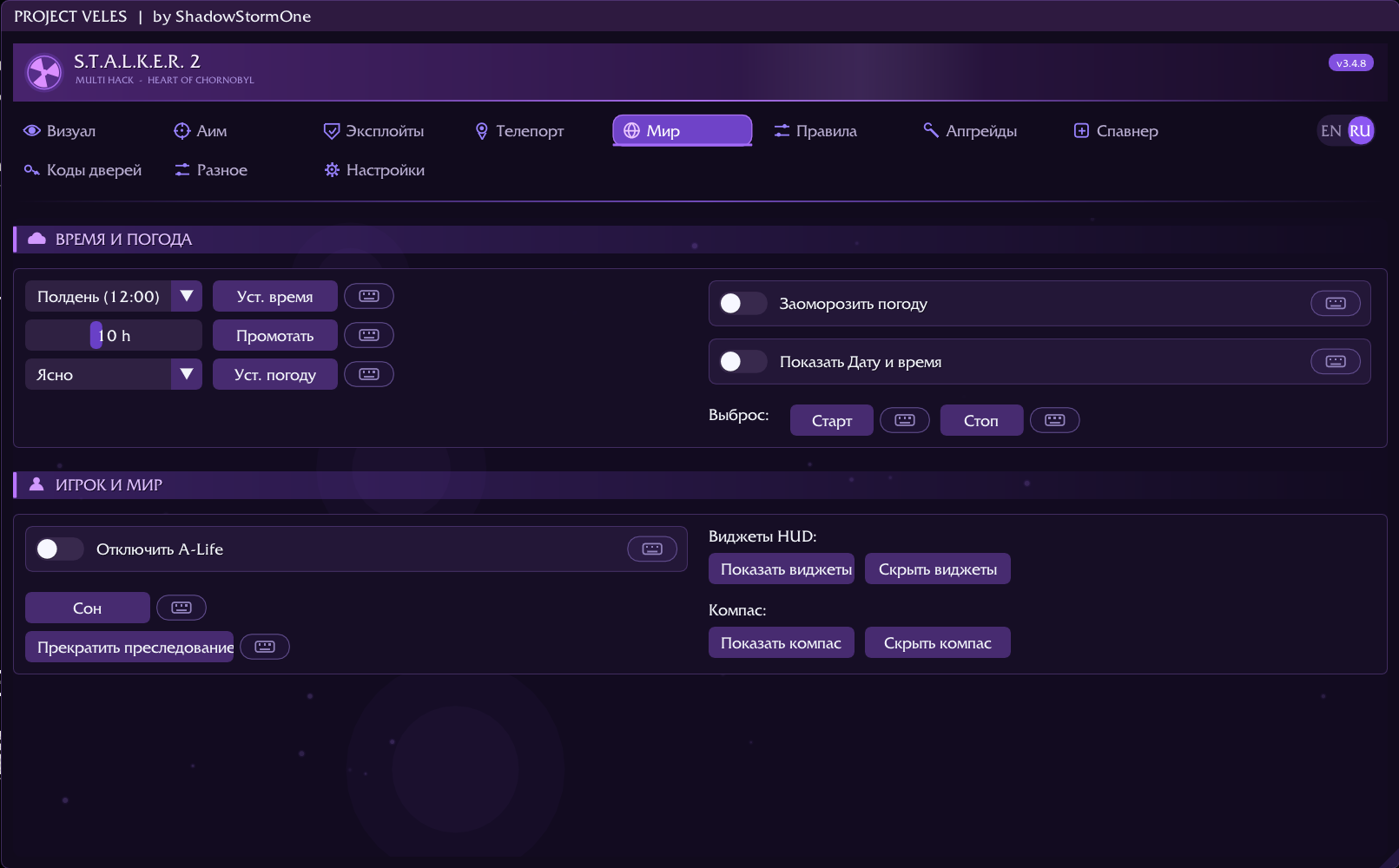Open the Ясно weather dropdown

point(114,374)
